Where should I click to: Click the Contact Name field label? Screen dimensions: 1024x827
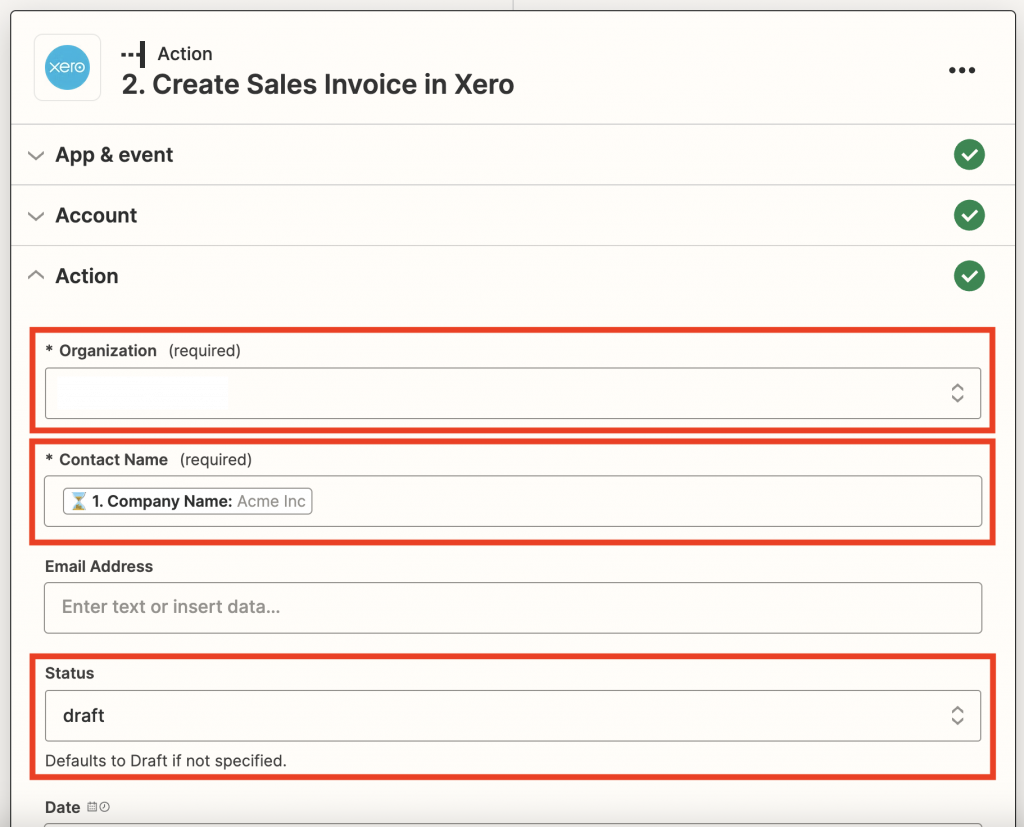click(114, 460)
